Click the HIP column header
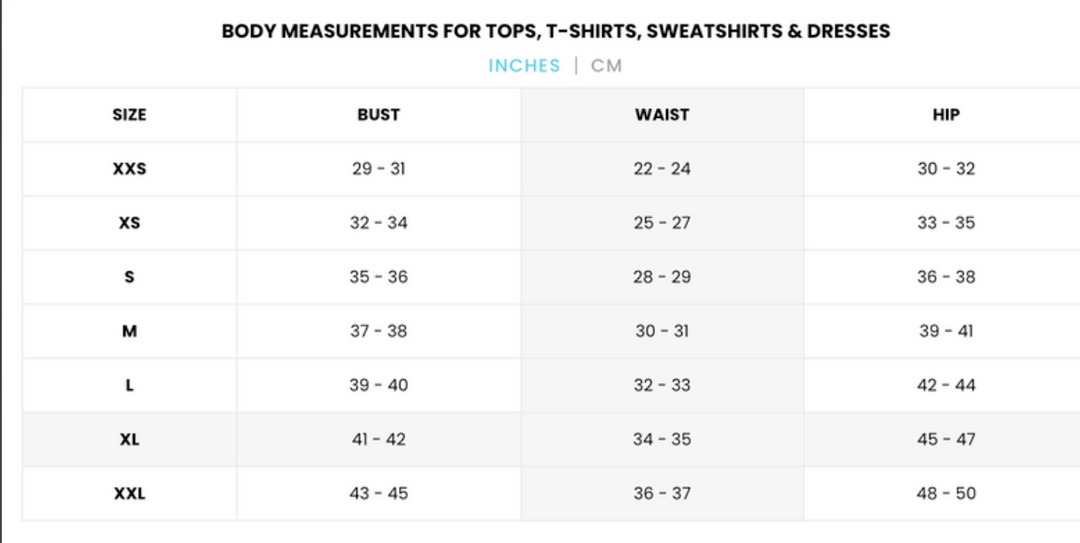The image size is (1080, 543). [x=945, y=115]
